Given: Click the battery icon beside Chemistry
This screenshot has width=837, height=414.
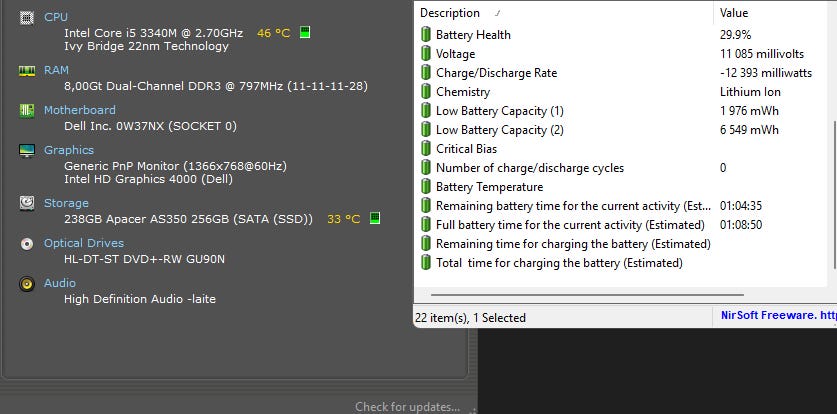Looking at the screenshot, I should (425, 92).
